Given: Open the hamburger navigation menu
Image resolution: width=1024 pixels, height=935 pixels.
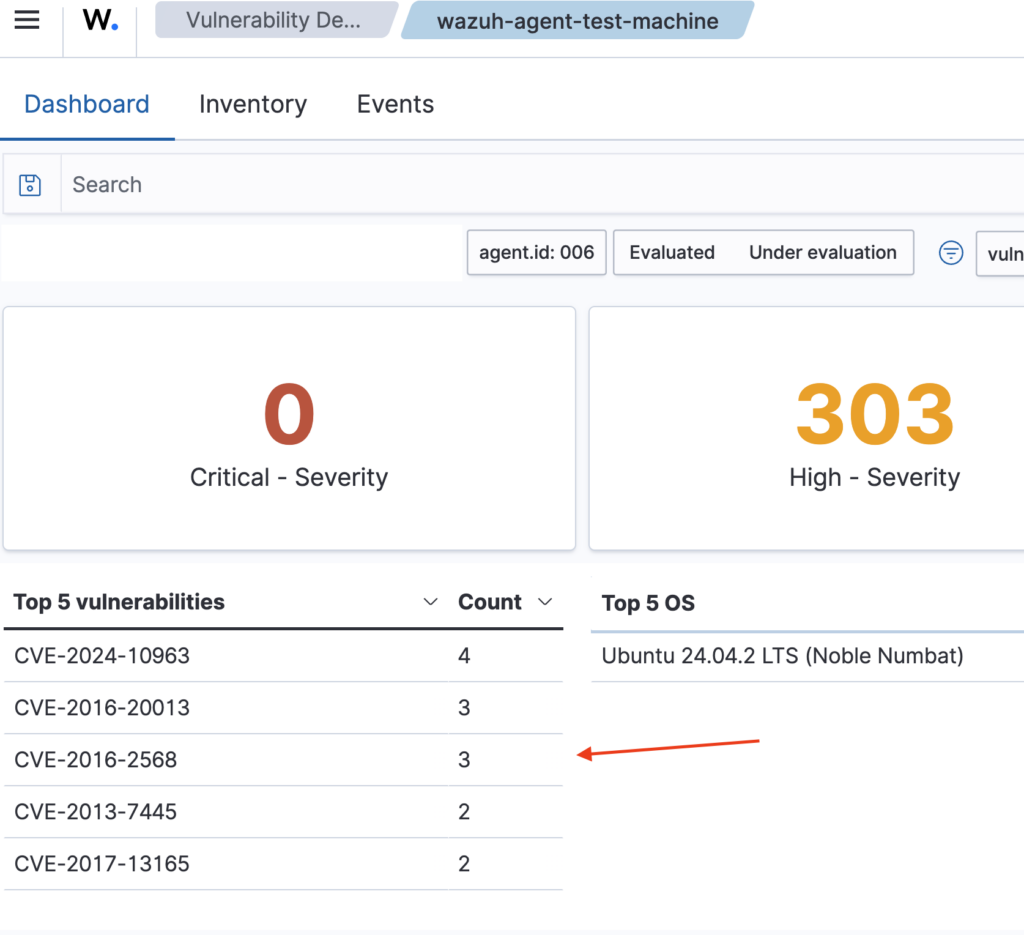Looking at the screenshot, I should pyautogui.click(x=27, y=20).
